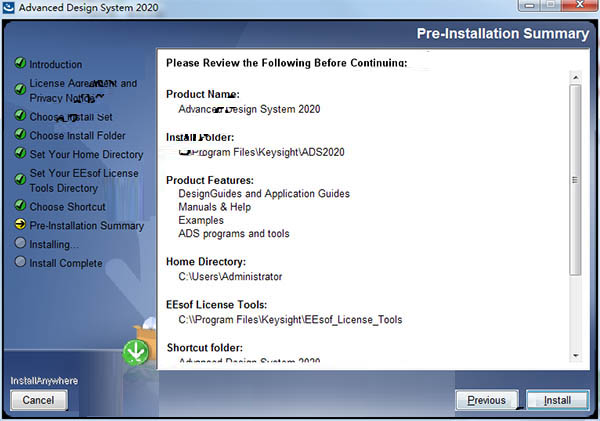Select the Pre-Installation Summary step label
The height and width of the screenshot is (421, 600).
[87, 225]
